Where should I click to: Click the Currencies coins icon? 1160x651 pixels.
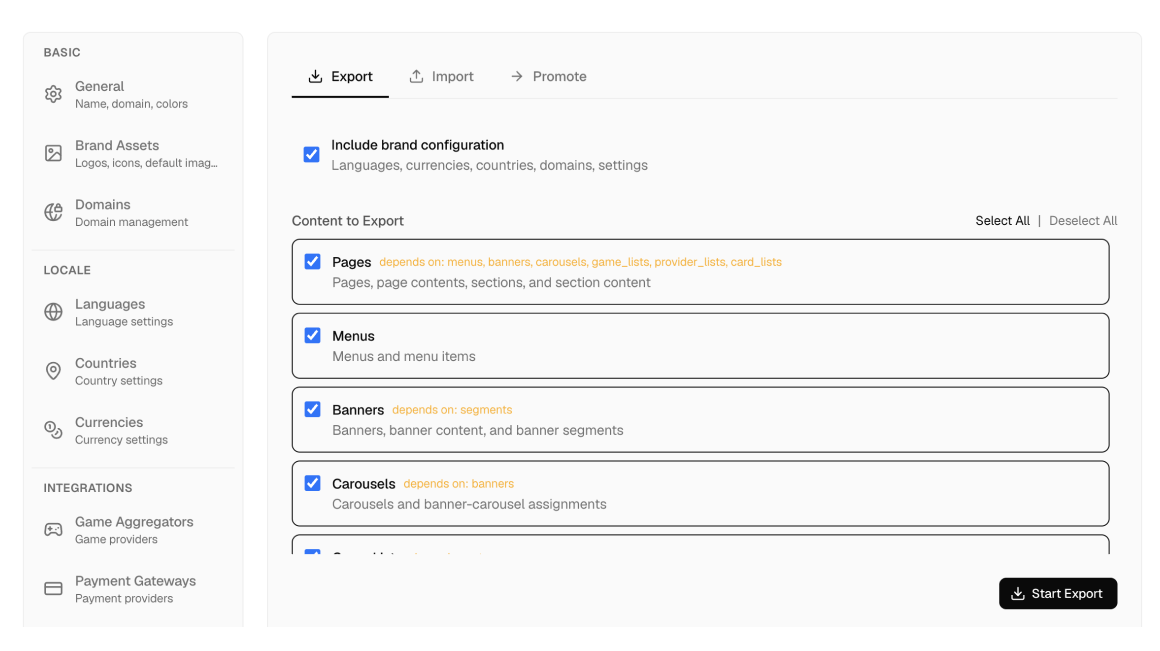[53, 430]
